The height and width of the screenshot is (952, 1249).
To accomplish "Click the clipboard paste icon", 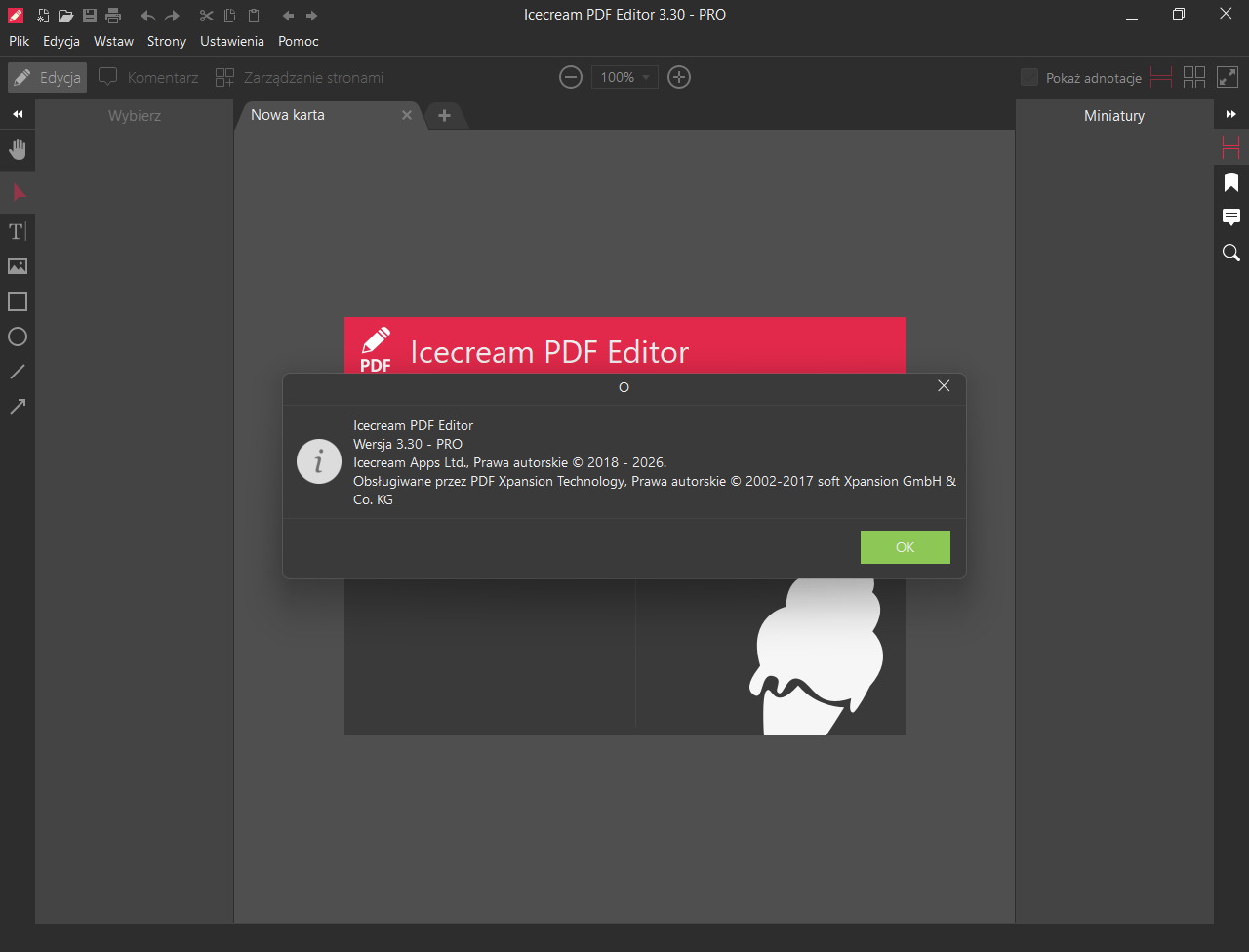I will point(254,16).
